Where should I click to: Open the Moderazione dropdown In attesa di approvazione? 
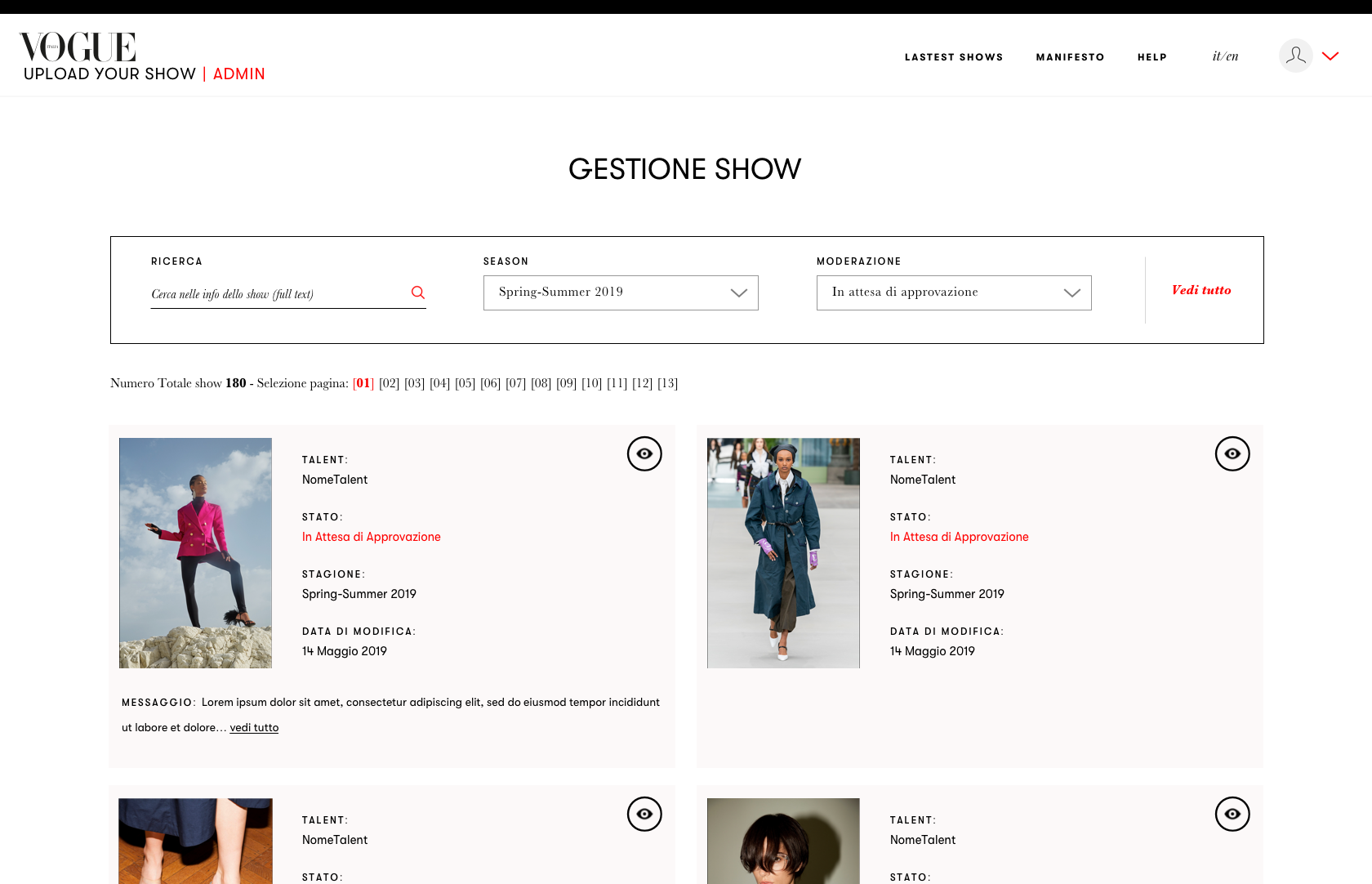[x=954, y=292]
